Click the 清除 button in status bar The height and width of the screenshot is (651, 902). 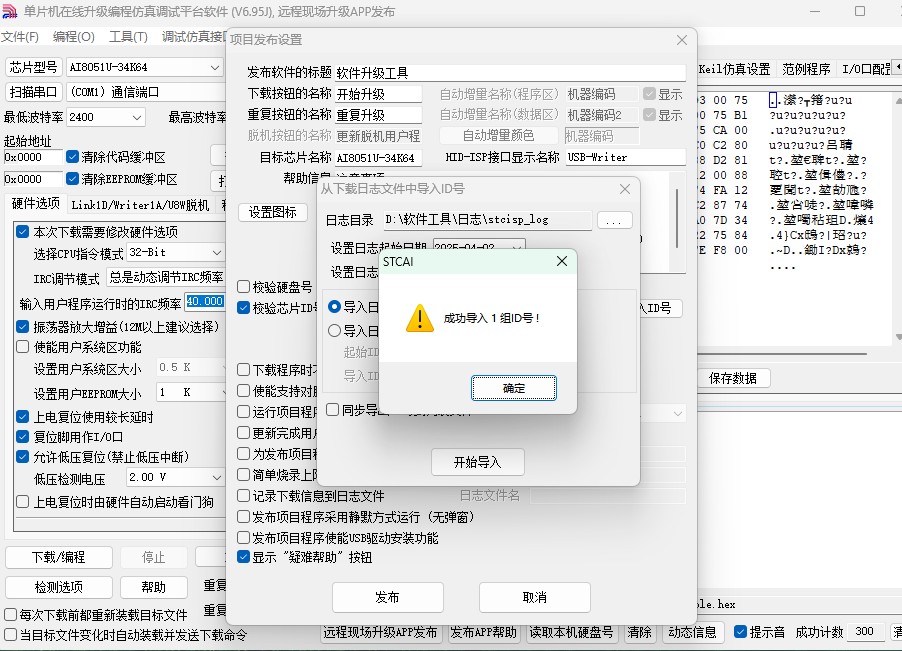pos(639,632)
